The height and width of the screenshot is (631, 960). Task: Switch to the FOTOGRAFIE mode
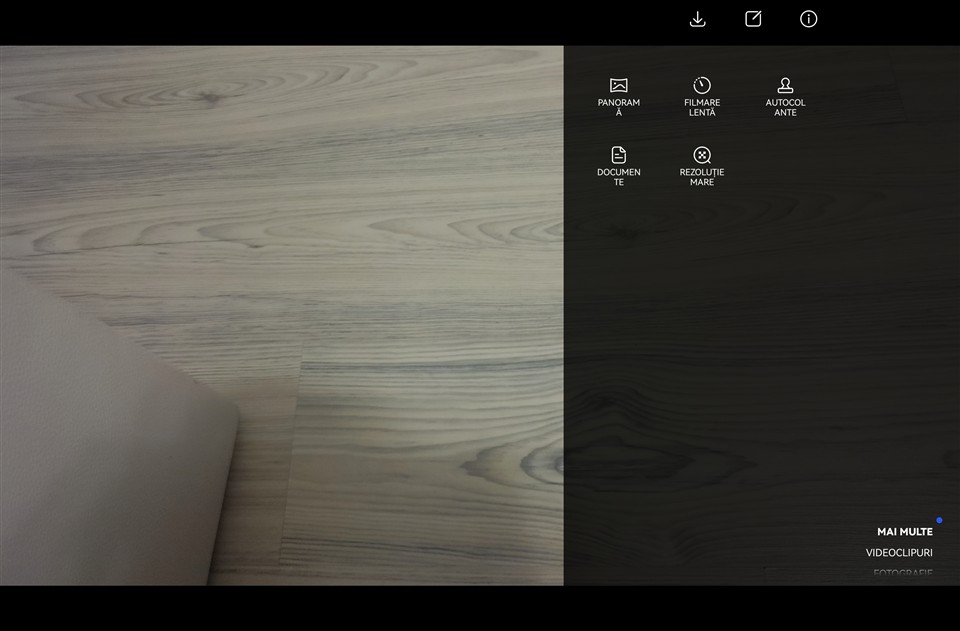point(902,573)
